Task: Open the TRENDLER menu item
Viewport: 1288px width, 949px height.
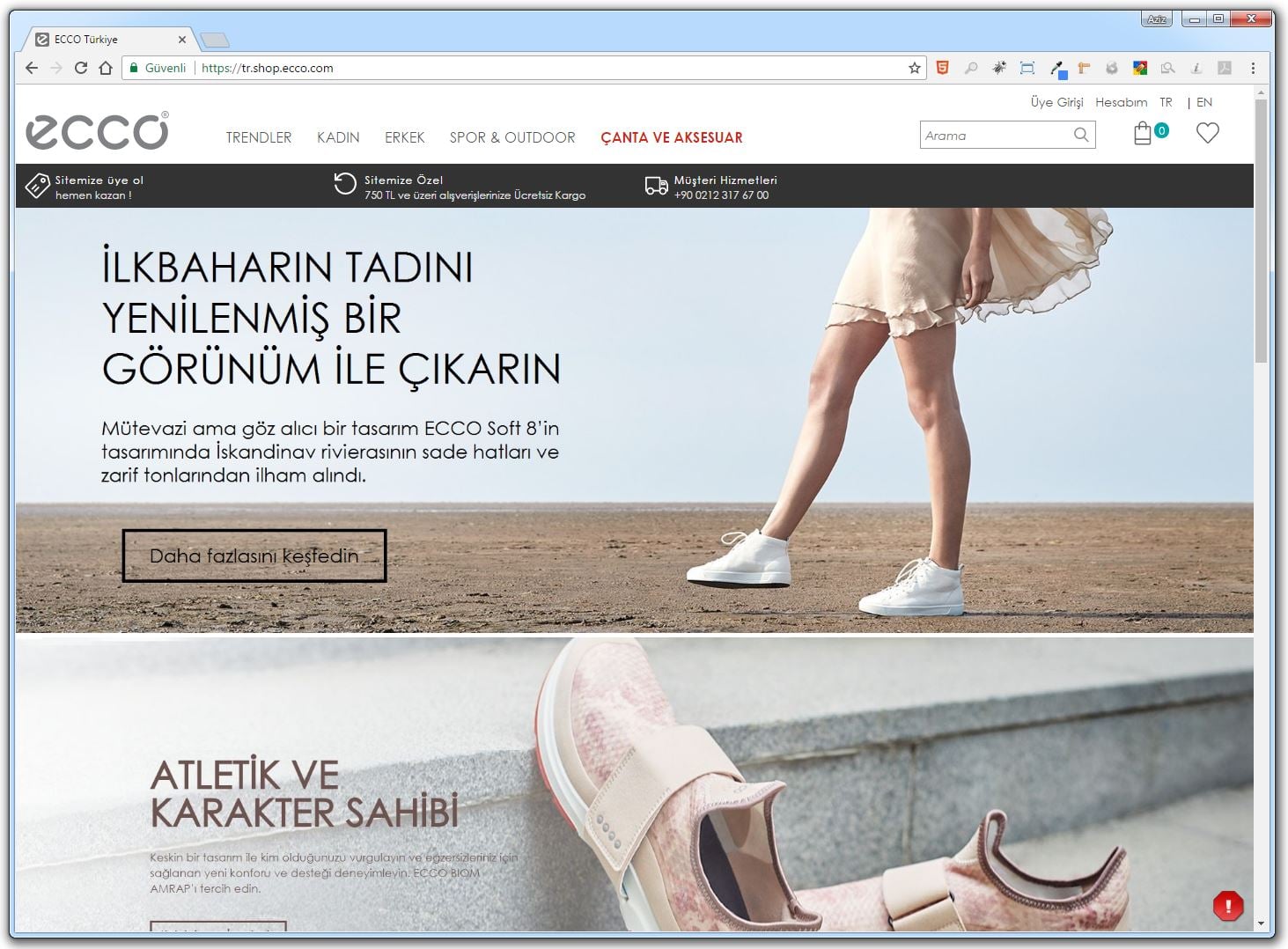Action: [258, 137]
